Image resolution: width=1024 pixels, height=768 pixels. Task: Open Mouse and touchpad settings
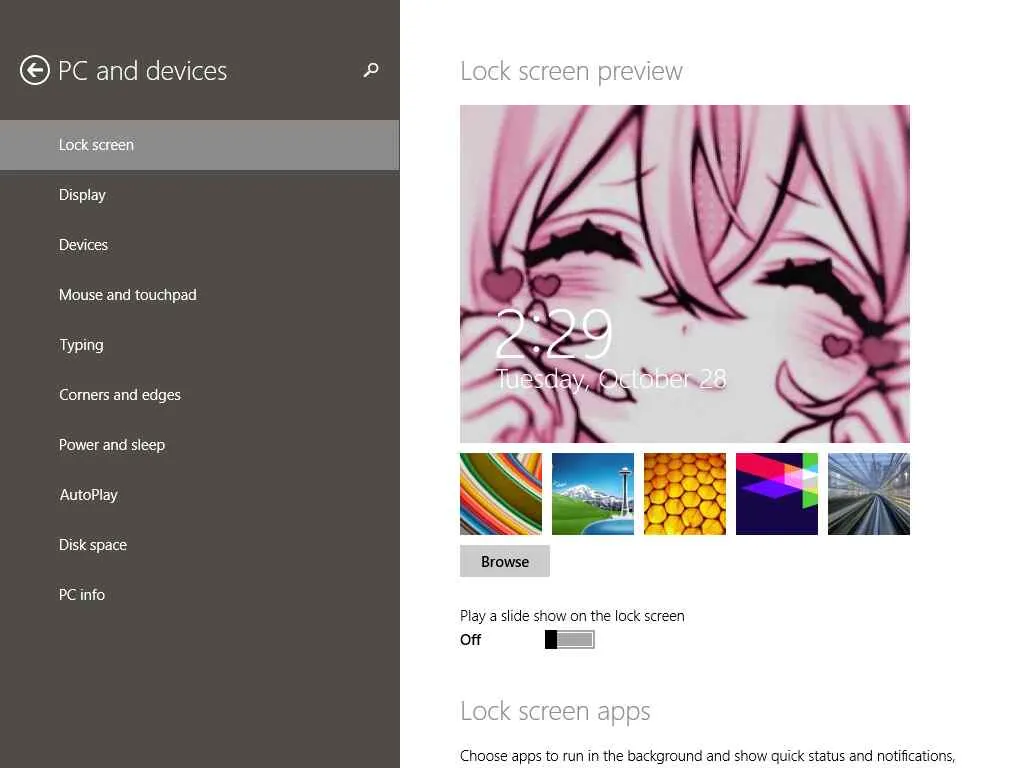pos(127,295)
